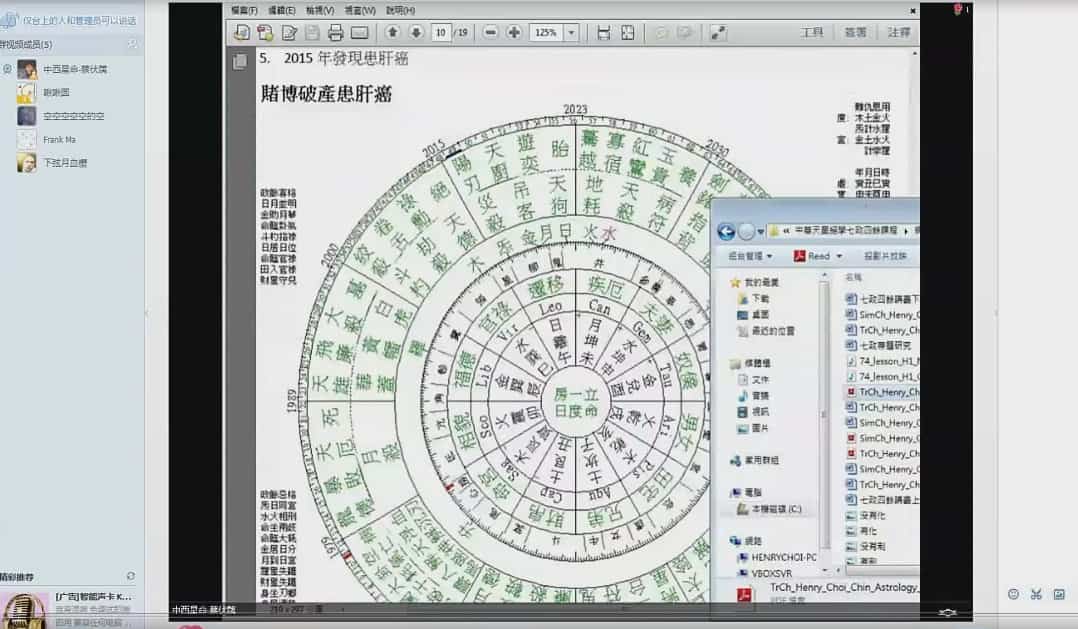Click the 投影片放映 button in Explorer
The image size is (1078, 629).
click(885, 255)
